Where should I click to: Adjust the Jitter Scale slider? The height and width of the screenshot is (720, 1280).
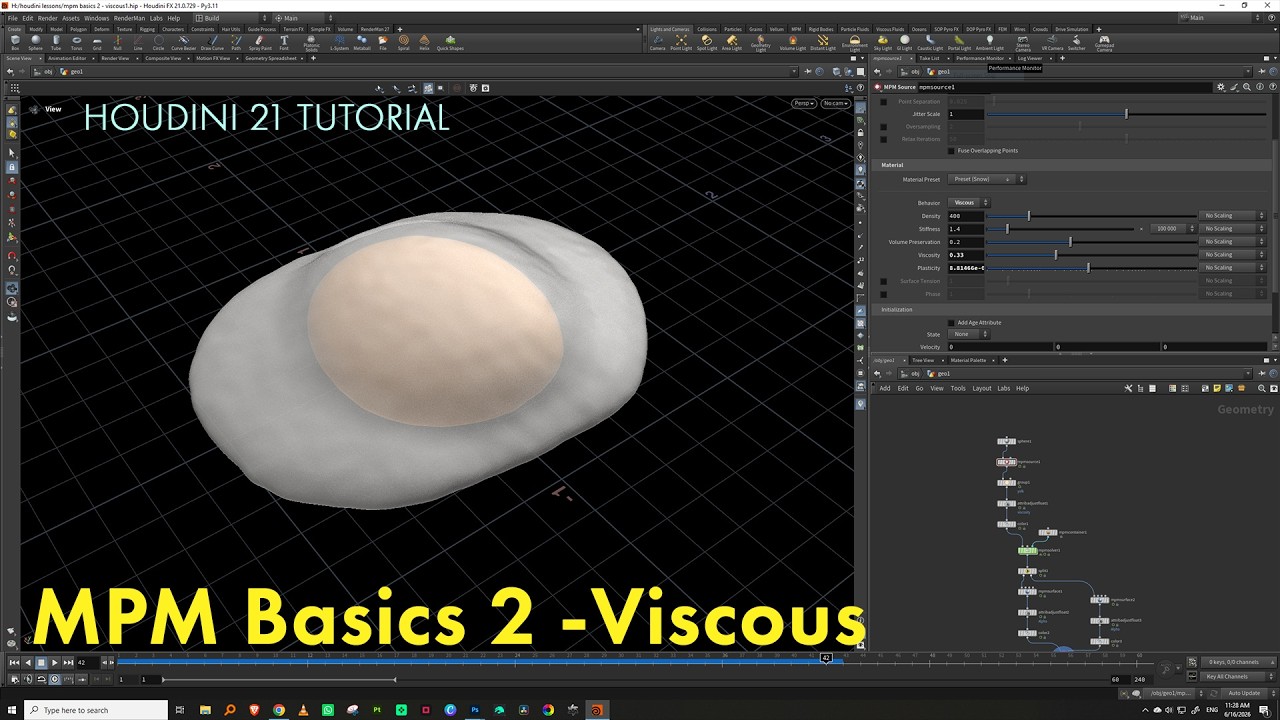1126,114
